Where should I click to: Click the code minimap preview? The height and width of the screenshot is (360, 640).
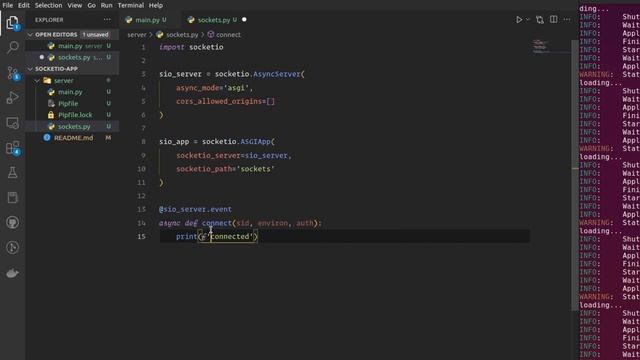540,47
